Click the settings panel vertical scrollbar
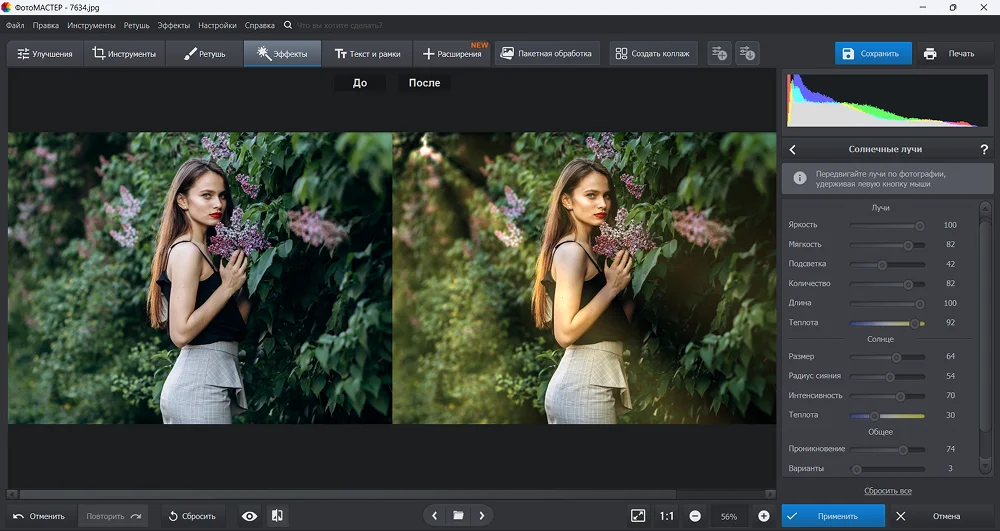The width and height of the screenshot is (1000, 531). click(985, 338)
